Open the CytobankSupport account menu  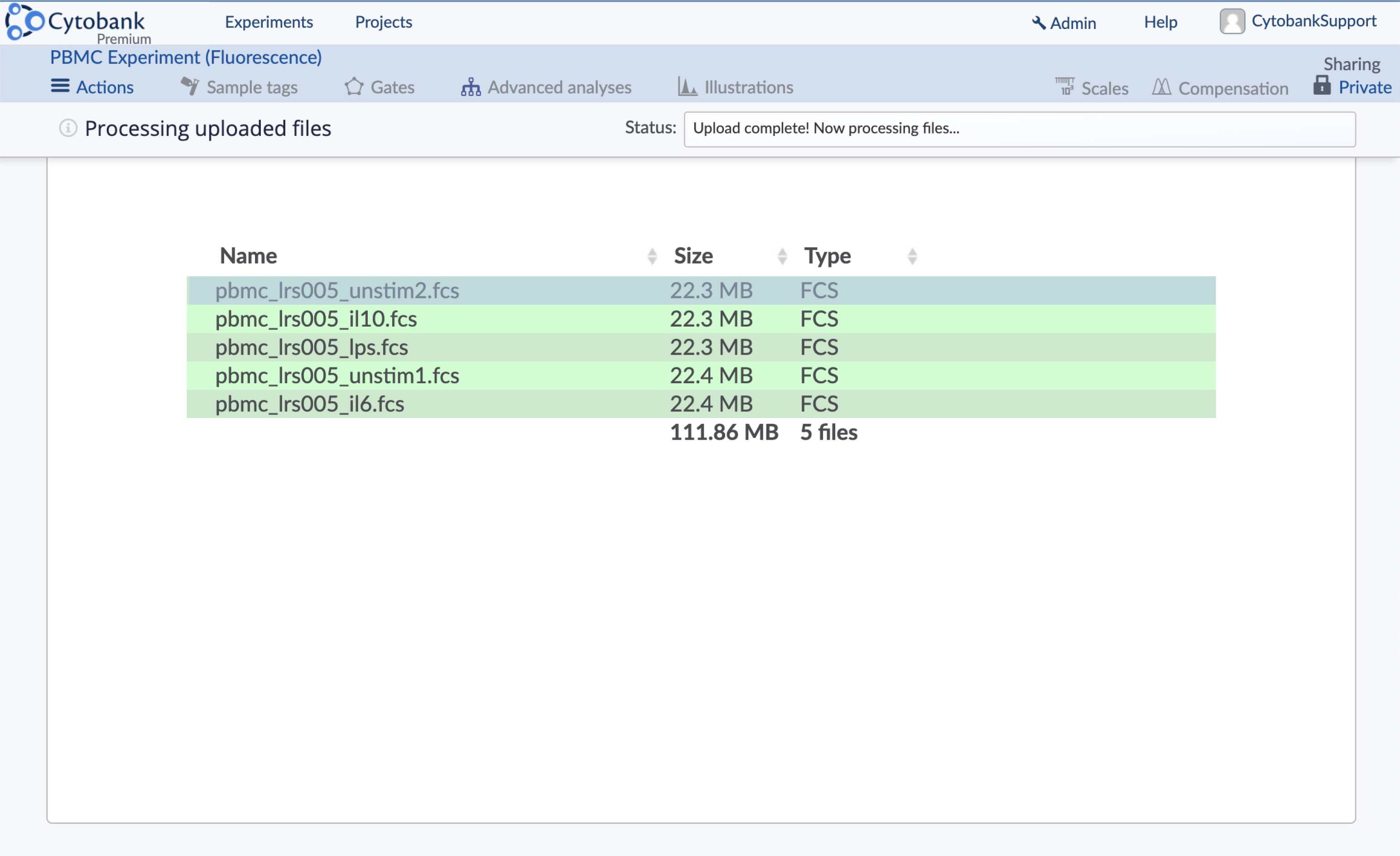(x=1313, y=21)
